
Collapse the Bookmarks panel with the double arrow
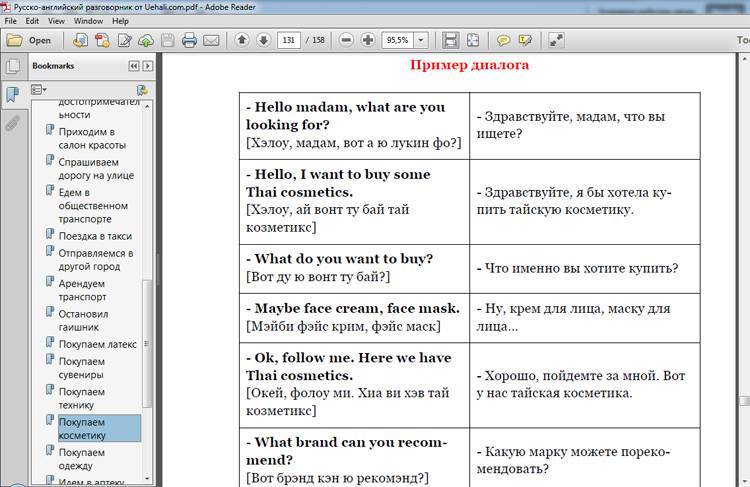tap(134, 66)
